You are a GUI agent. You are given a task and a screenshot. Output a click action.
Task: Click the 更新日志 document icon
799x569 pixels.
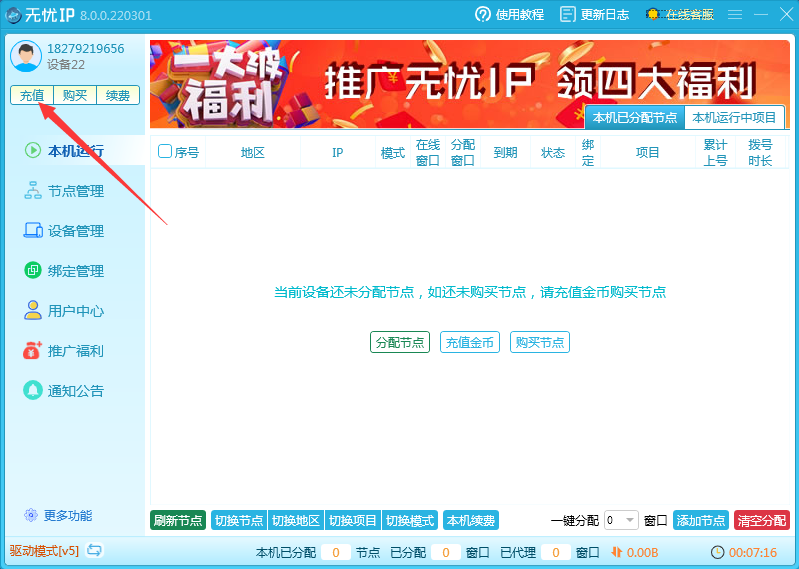567,14
